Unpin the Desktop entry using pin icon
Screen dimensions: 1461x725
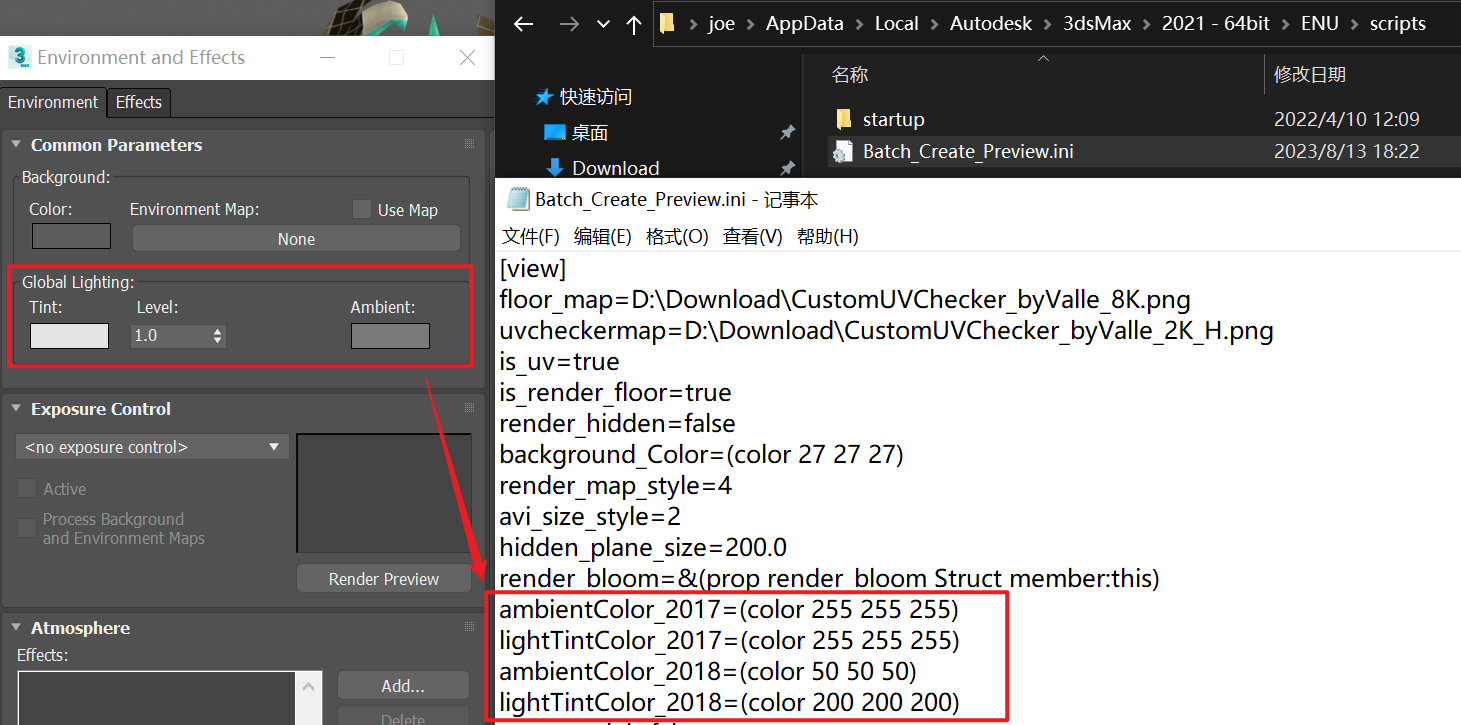click(x=787, y=132)
